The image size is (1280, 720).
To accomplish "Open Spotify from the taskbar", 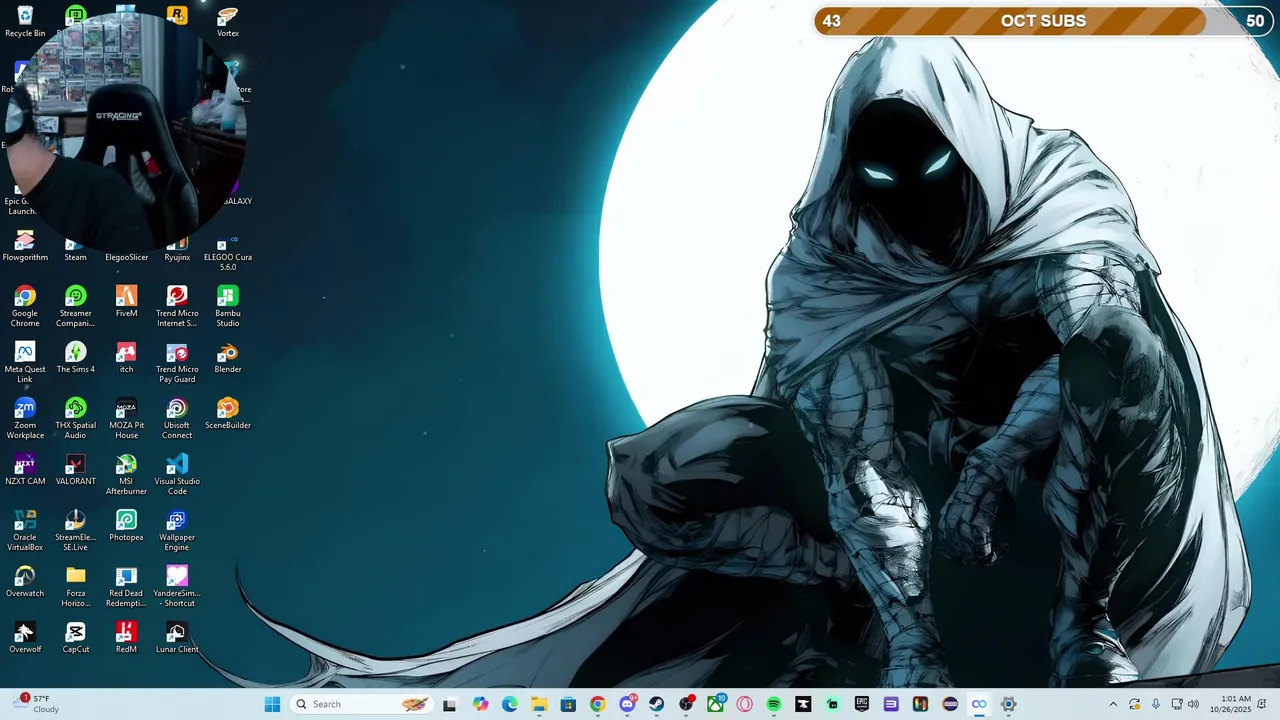I will (774, 704).
